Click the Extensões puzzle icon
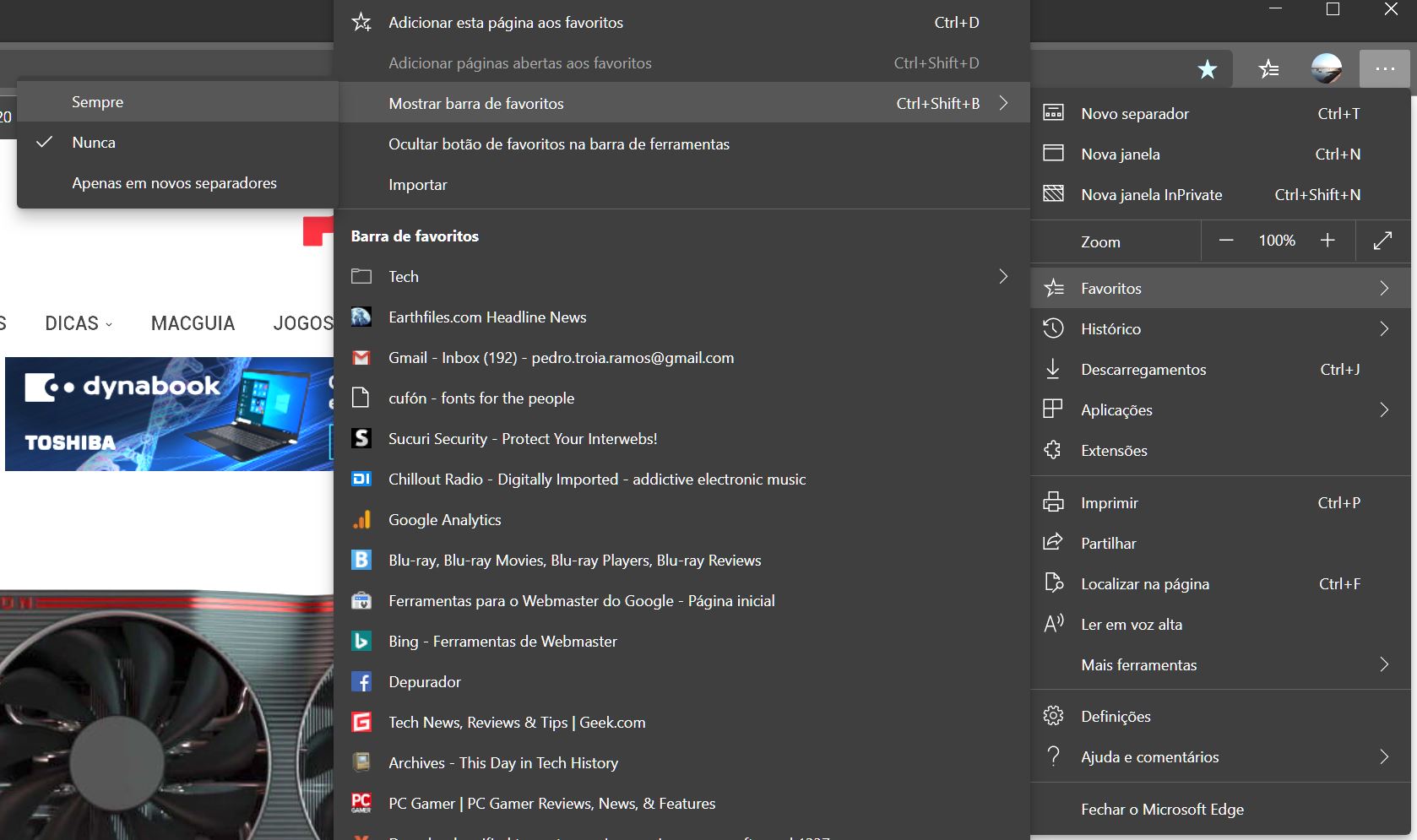 1053,450
